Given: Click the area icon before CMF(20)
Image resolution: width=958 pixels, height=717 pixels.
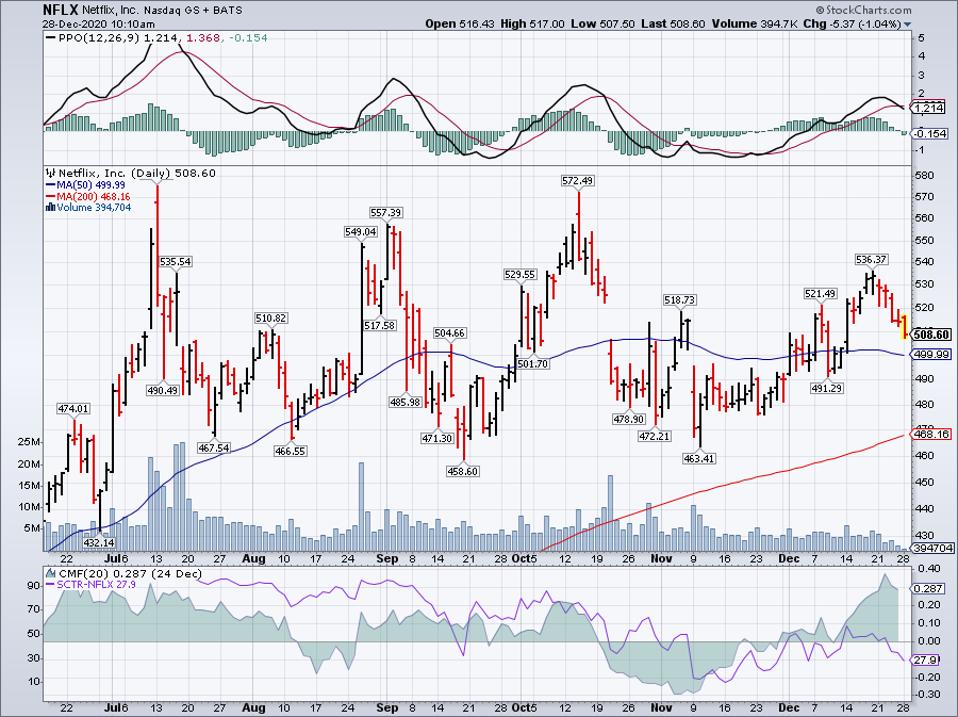Looking at the screenshot, I should coord(49,574).
